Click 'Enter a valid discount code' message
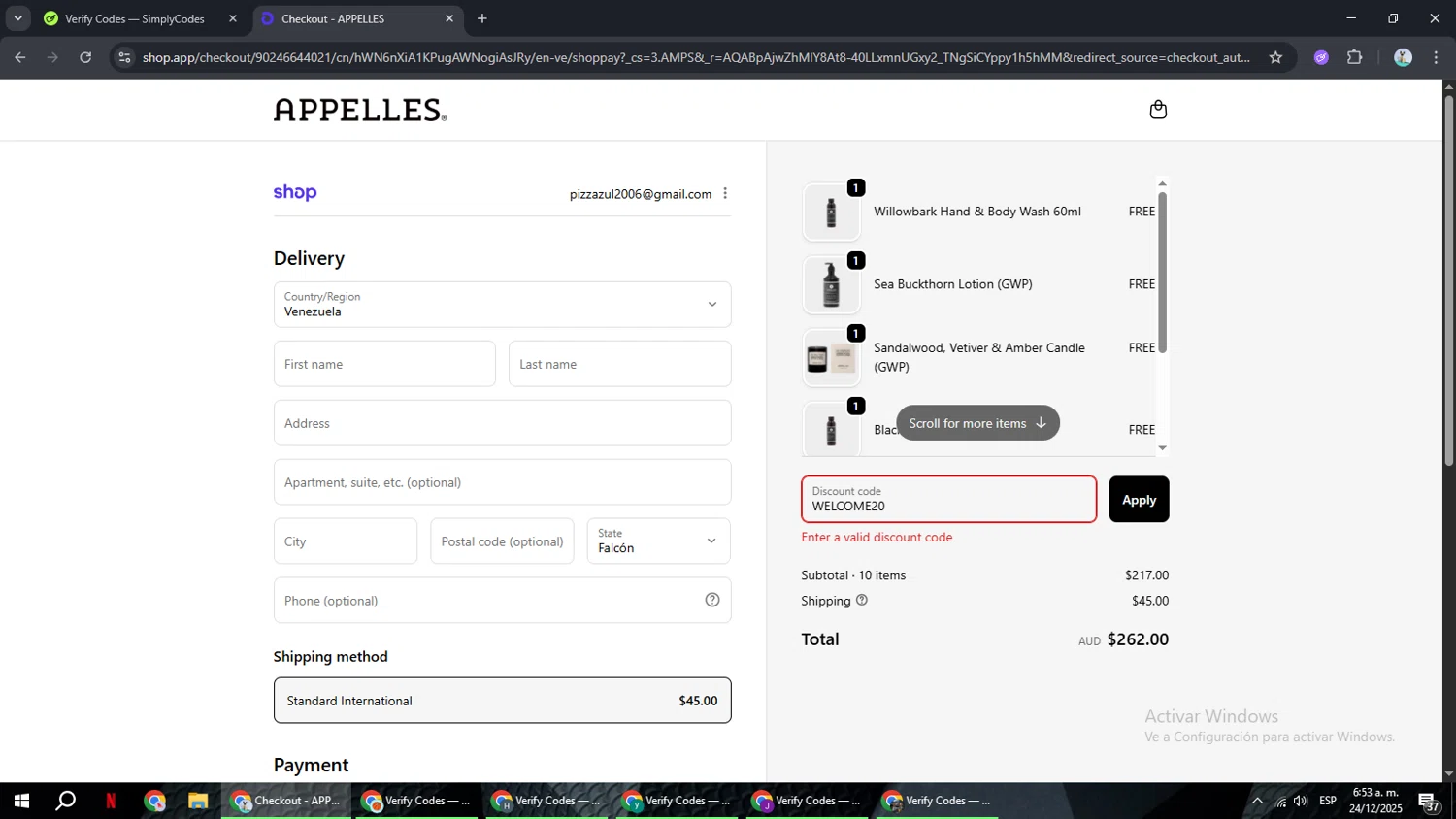The height and width of the screenshot is (819, 1456). pyautogui.click(x=877, y=537)
